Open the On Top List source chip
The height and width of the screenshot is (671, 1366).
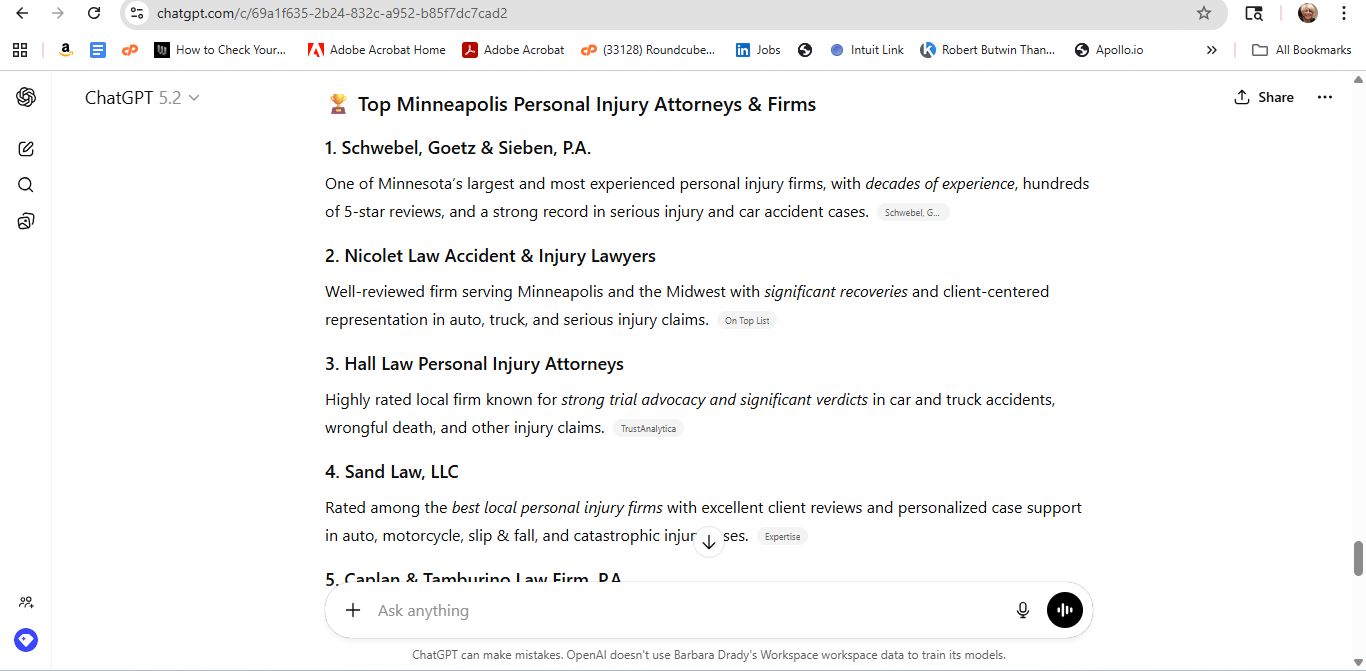pyautogui.click(x=747, y=320)
